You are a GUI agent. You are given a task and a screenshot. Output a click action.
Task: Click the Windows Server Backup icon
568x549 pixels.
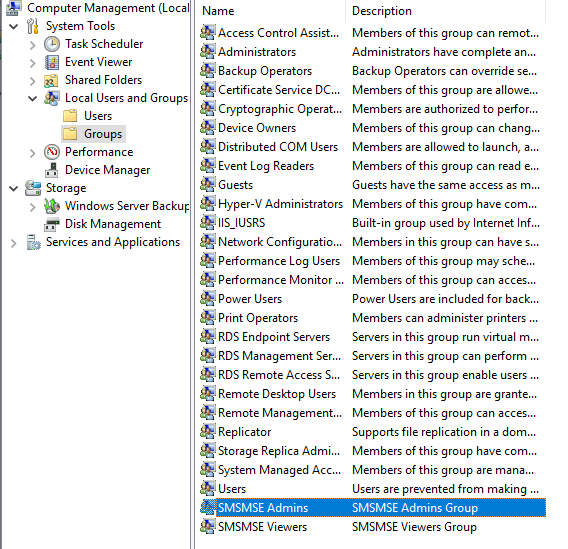click(52, 206)
